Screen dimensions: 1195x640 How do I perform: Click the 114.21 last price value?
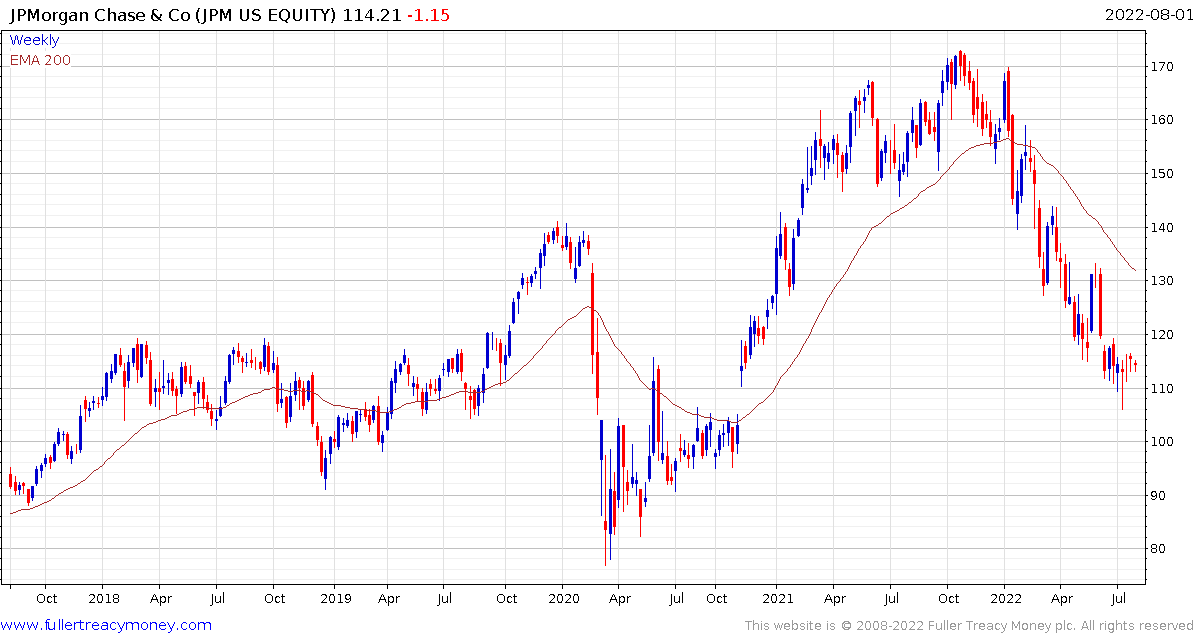coord(370,14)
